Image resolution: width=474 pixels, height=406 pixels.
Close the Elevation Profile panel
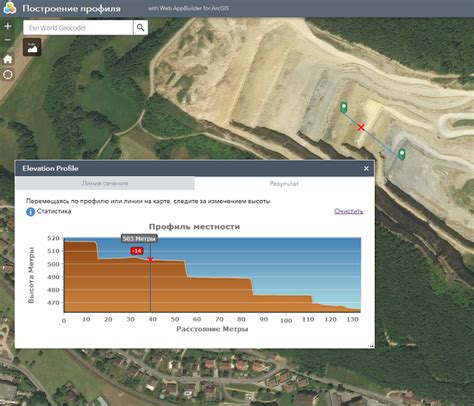tap(366, 169)
